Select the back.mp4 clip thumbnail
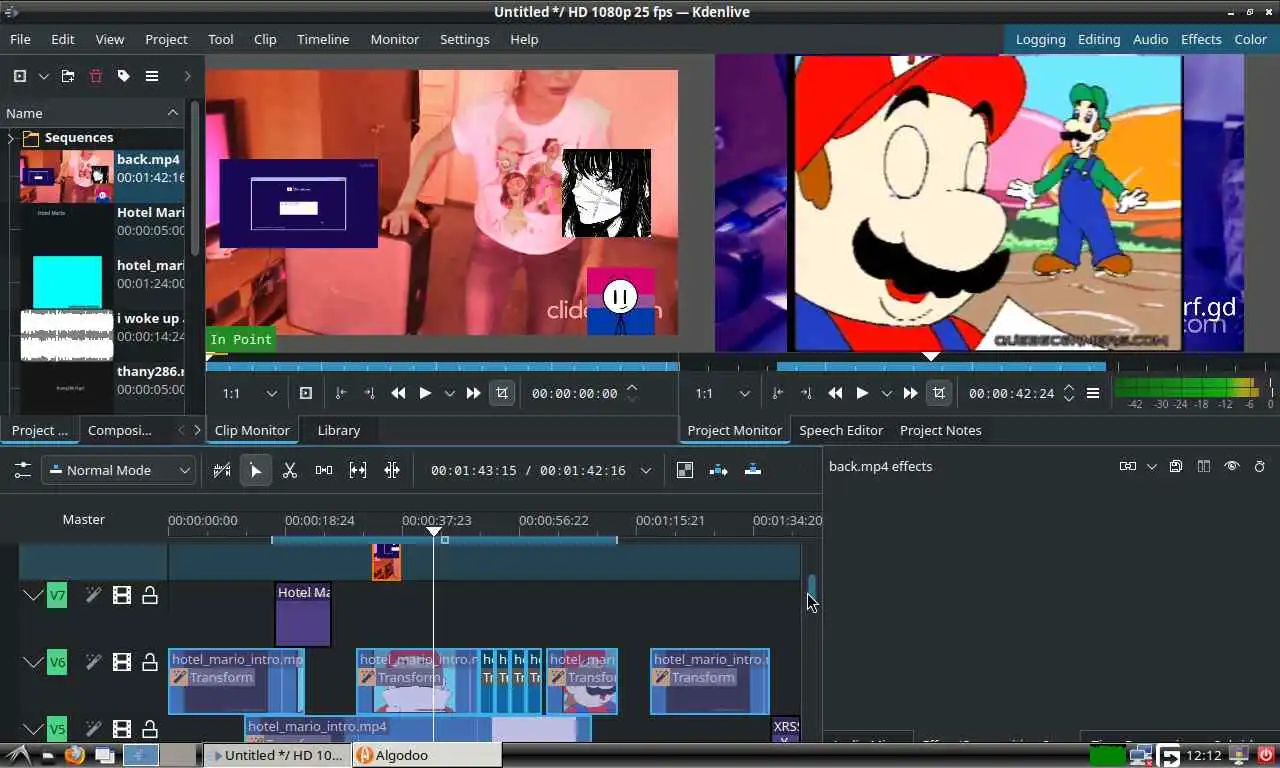1280x768 pixels. coord(67,176)
